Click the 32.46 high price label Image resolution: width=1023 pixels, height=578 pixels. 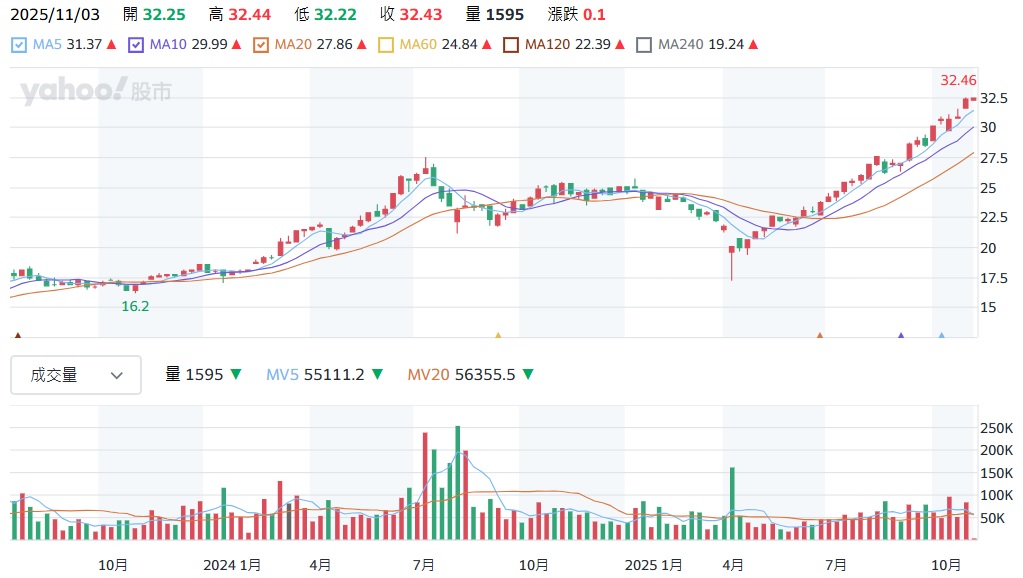pyautogui.click(x=958, y=80)
